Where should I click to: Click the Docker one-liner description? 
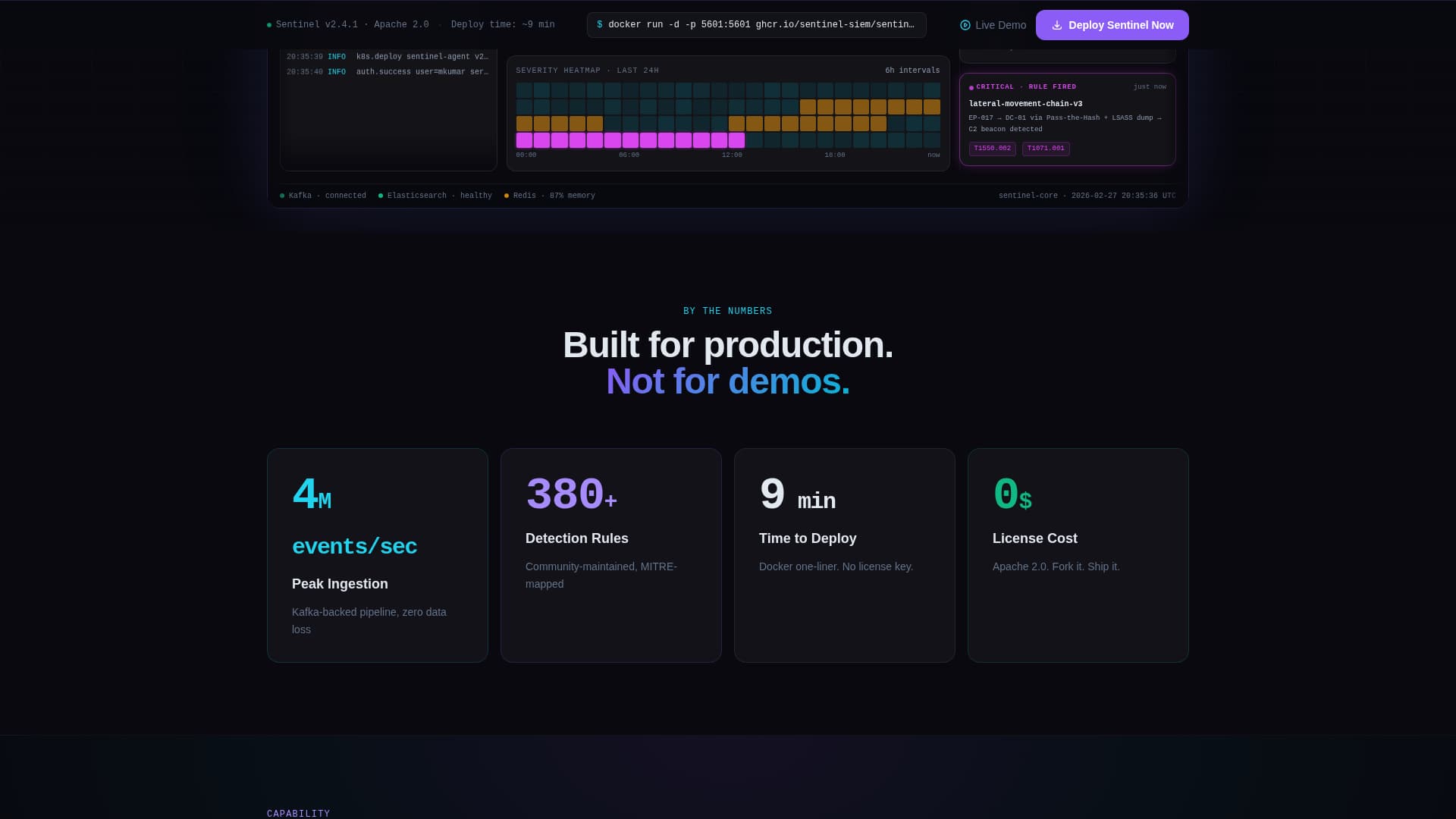(x=836, y=566)
